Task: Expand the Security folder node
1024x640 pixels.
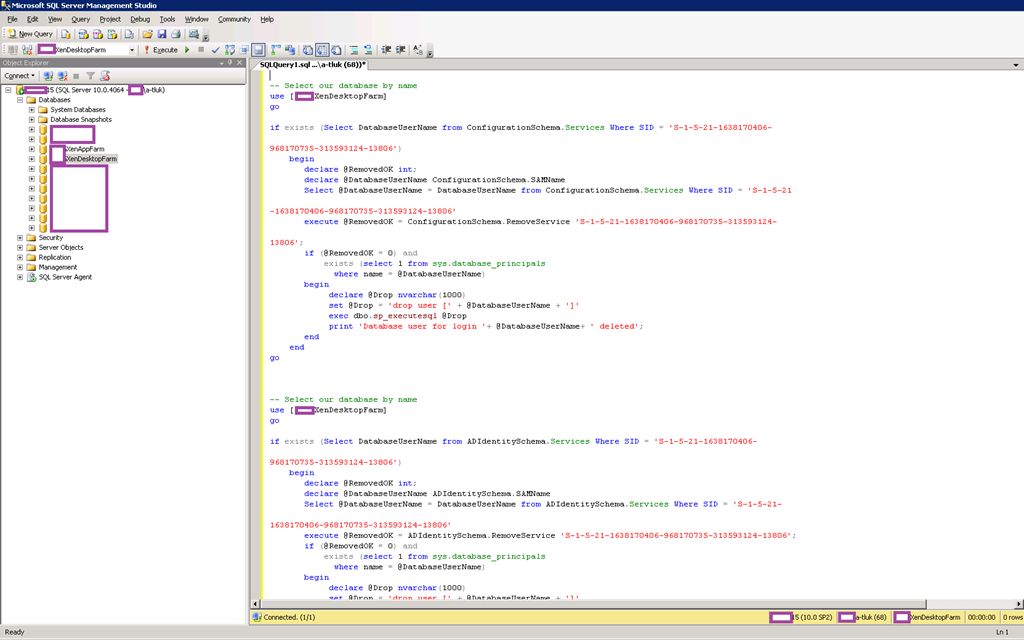Action: coord(19,238)
